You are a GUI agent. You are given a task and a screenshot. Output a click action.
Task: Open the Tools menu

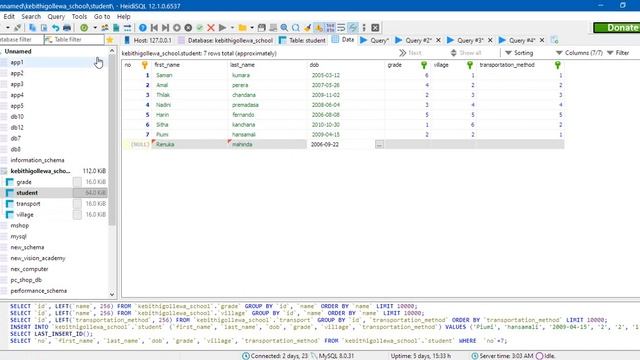[79, 17]
